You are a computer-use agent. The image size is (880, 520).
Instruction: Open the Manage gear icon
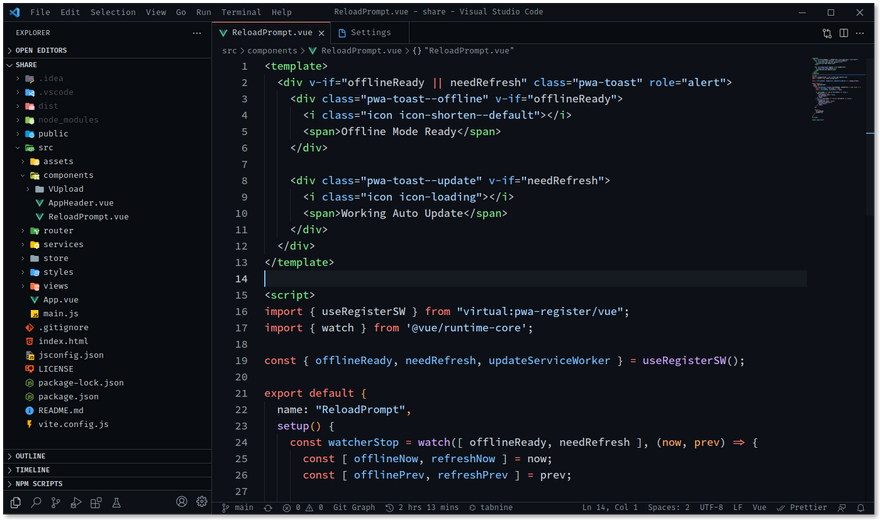pos(202,502)
